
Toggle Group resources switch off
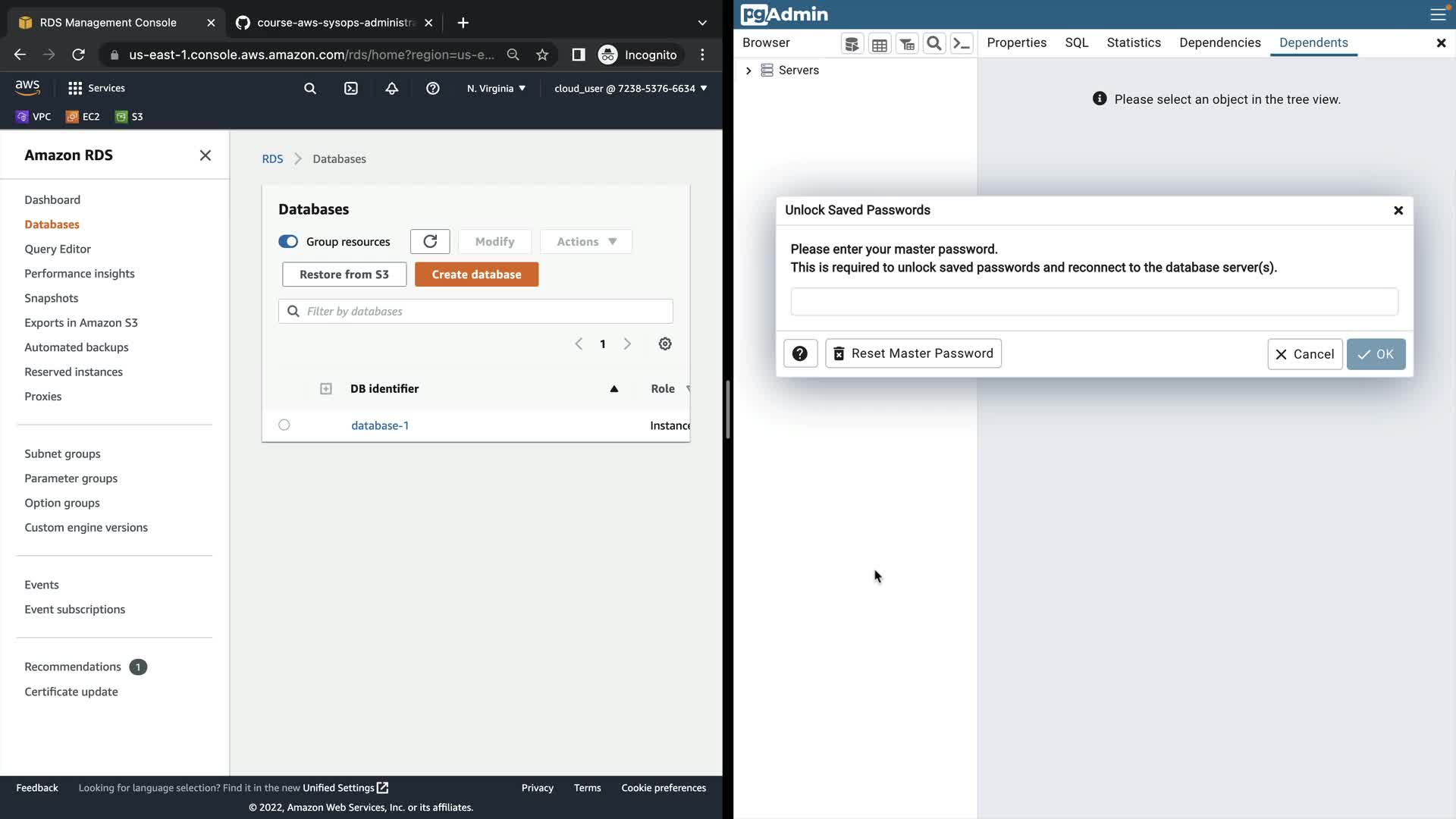[288, 242]
